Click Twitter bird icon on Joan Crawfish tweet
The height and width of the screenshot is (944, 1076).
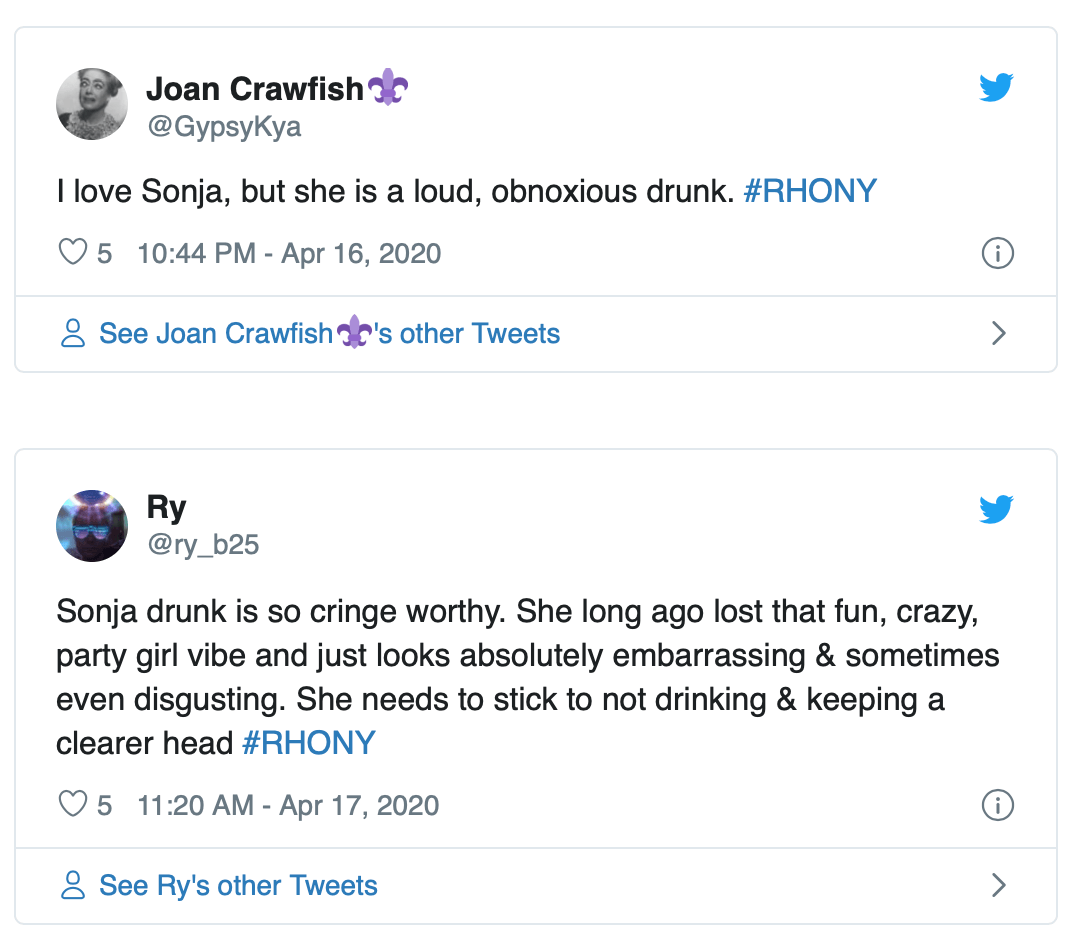tap(996, 88)
